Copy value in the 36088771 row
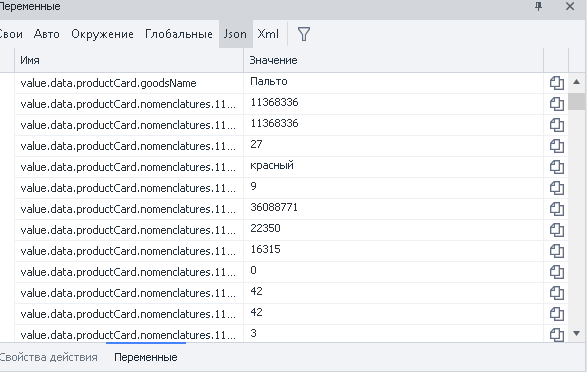The image size is (587, 372). coord(556,209)
